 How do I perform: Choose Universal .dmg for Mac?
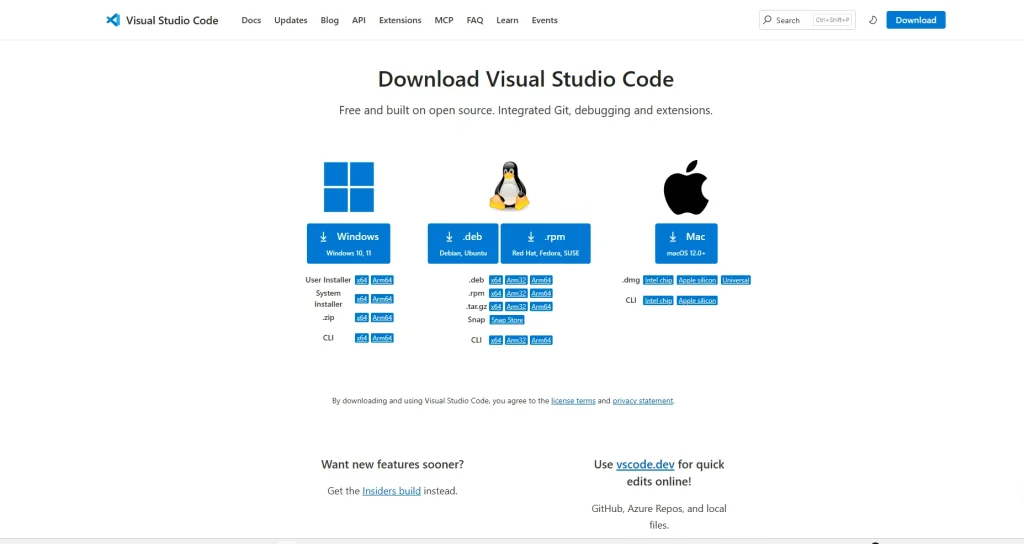click(x=735, y=280)
